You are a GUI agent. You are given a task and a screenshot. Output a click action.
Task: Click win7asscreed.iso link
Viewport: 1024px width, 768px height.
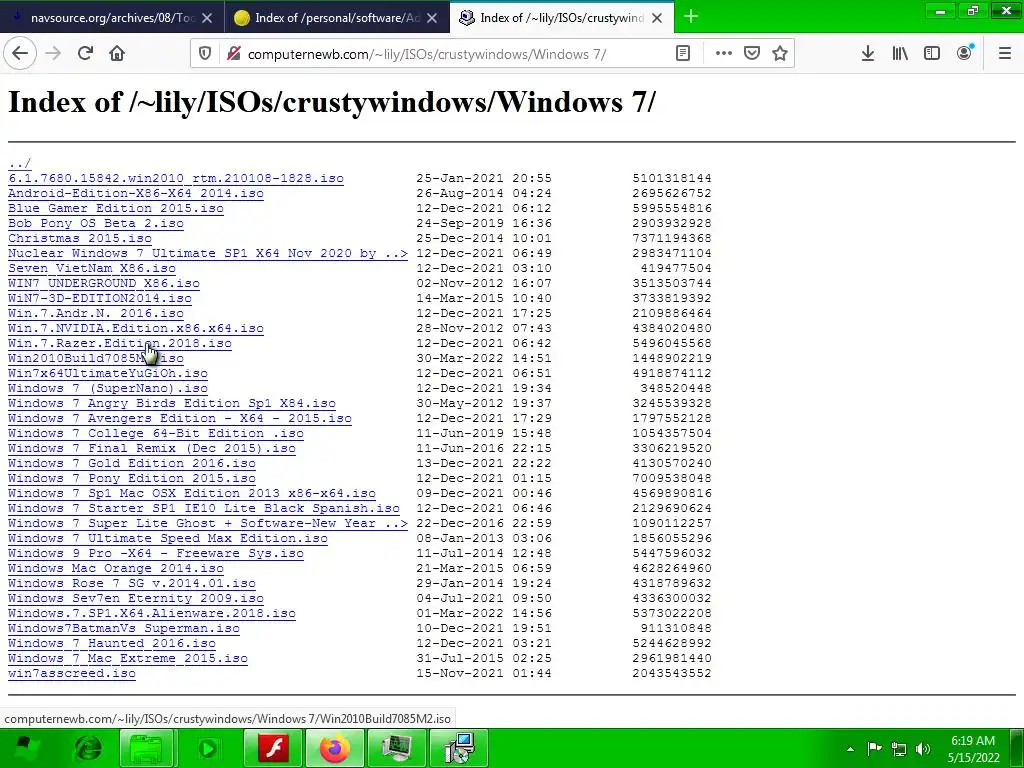(72, 674)
